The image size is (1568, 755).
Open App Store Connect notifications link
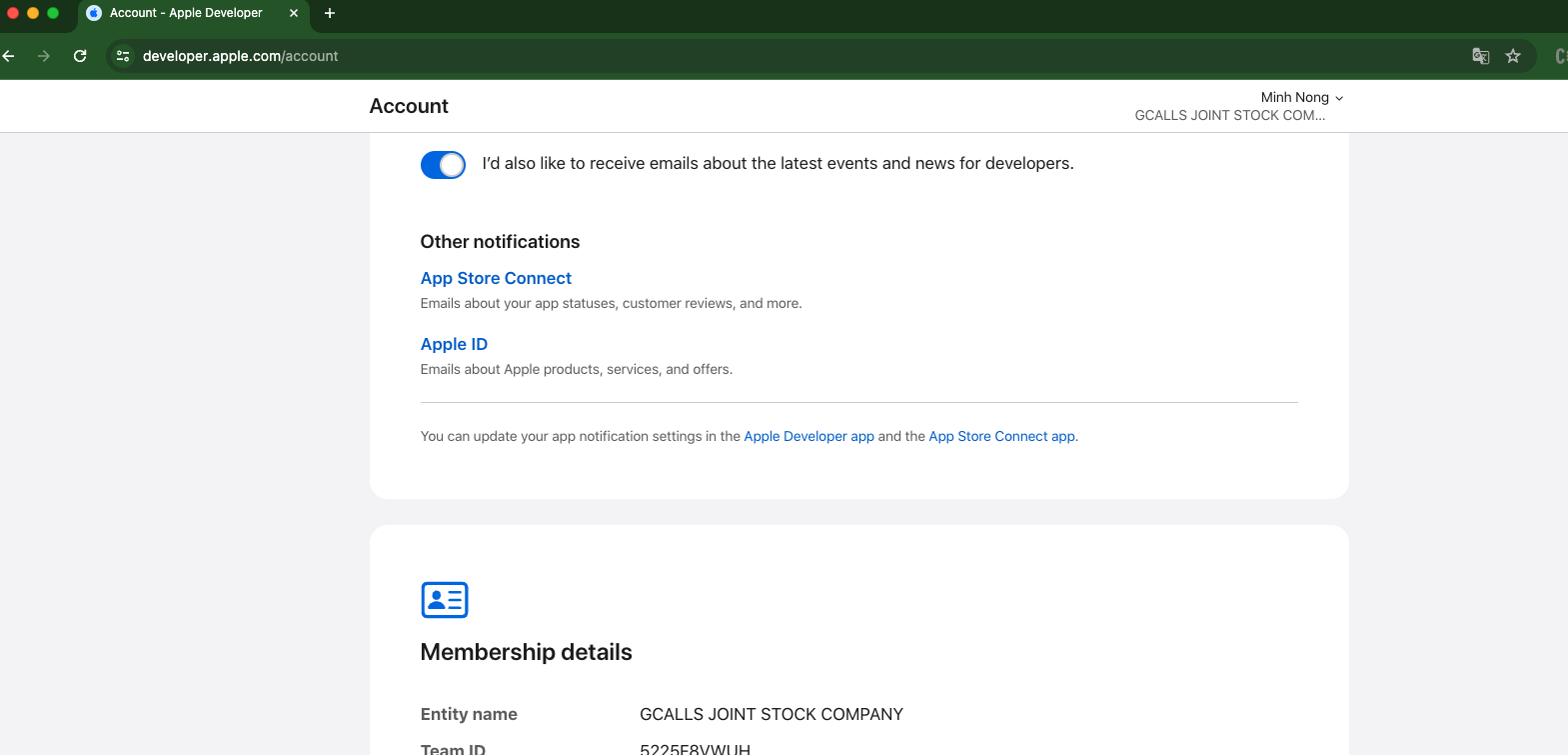(496, 278)
